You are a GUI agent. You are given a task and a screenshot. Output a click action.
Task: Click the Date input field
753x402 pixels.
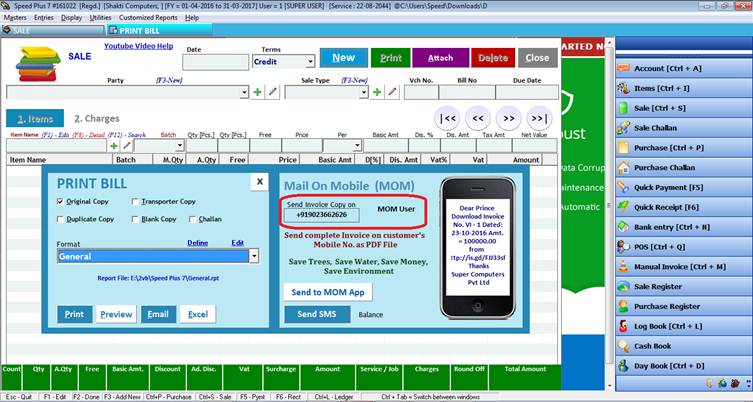pos(216,62)
